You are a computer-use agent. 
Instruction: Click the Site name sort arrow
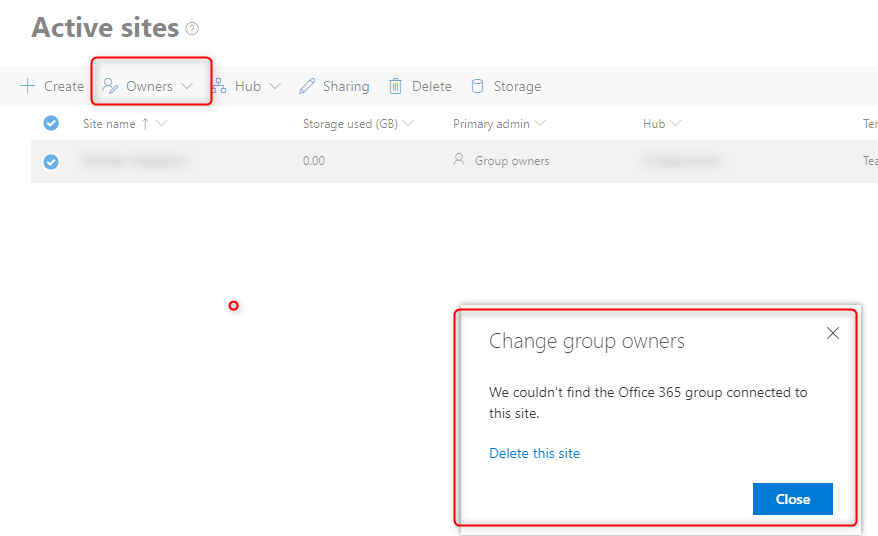point(145,124)
